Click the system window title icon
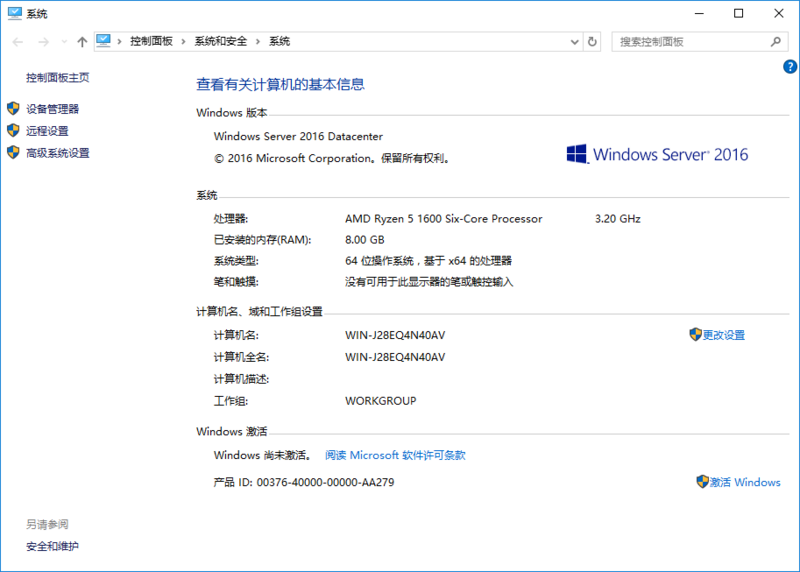 (15, 13)
